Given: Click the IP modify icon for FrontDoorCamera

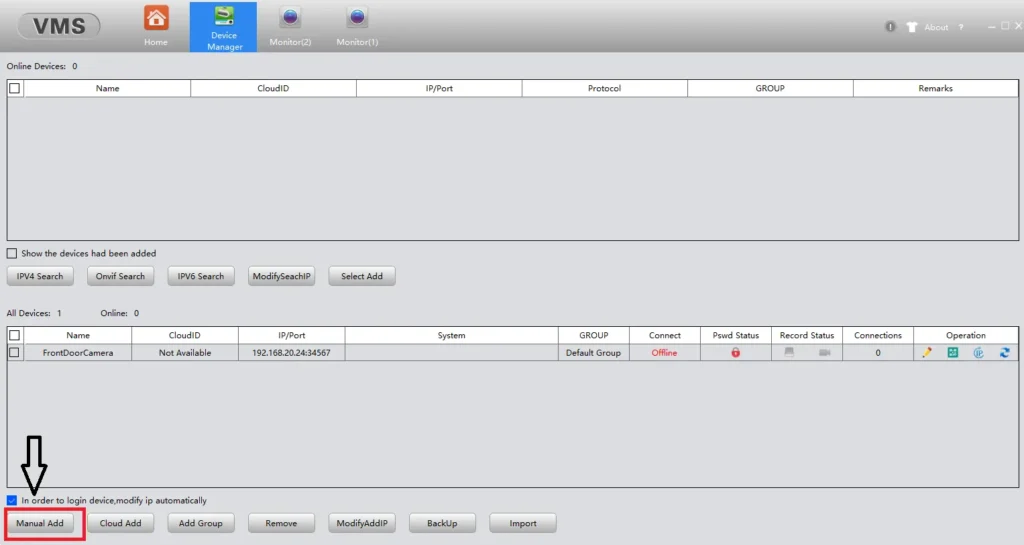Looking at the screenshot, I should click(978, 352).
